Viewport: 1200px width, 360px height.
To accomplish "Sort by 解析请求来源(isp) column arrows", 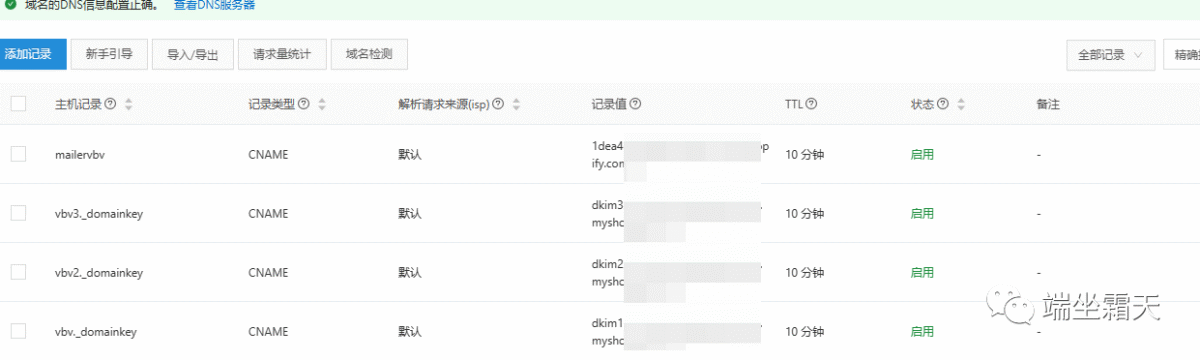I will [x=515, y=104].
